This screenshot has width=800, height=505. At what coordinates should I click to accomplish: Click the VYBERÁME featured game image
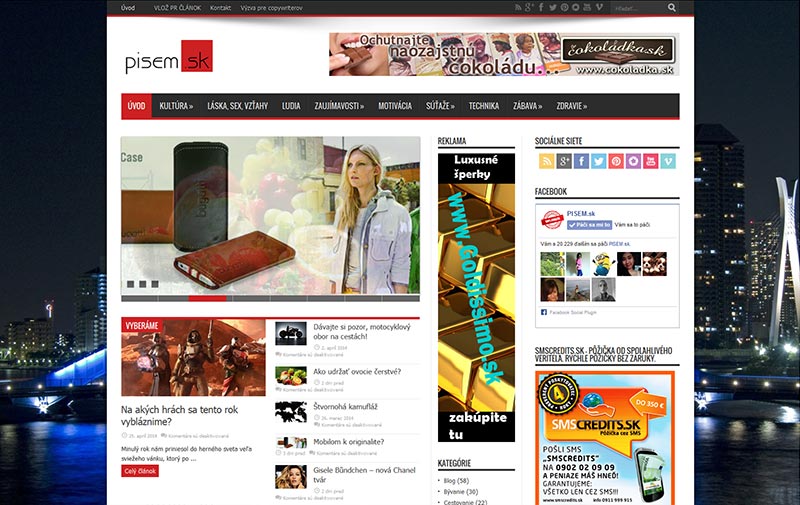point(193,357)
